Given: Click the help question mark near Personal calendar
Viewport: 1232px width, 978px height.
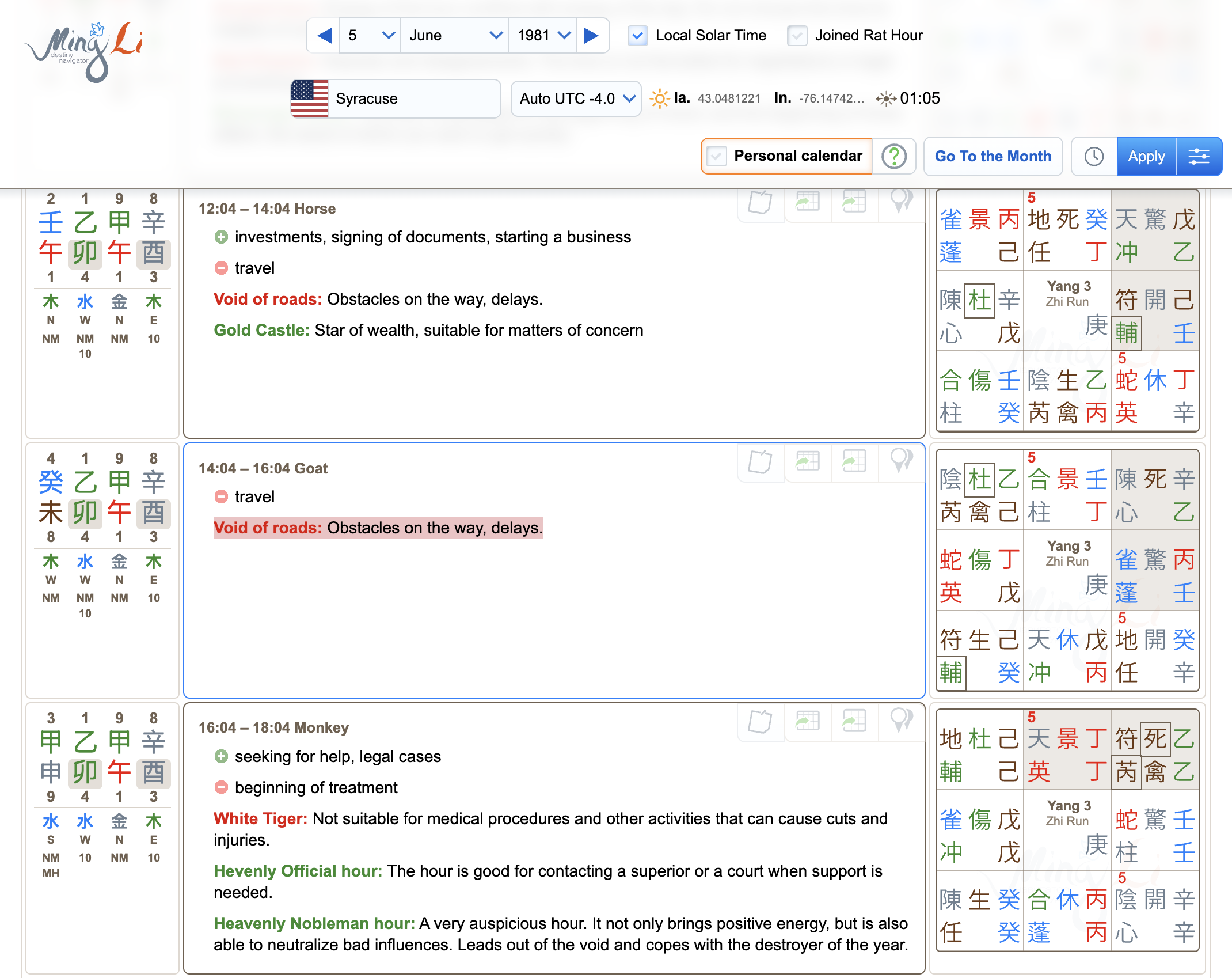Looking at the screenshot, I should tap(895, 156).
